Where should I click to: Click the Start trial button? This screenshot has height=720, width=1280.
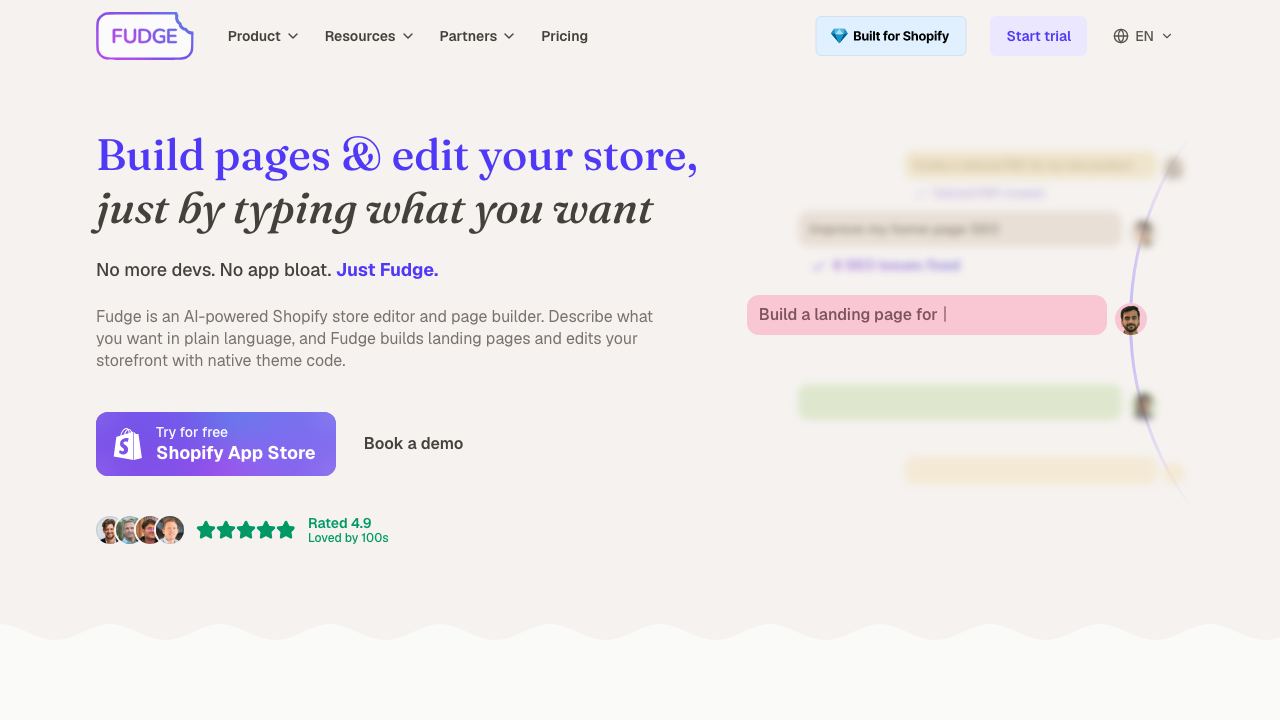click(x=1038, y=36)
